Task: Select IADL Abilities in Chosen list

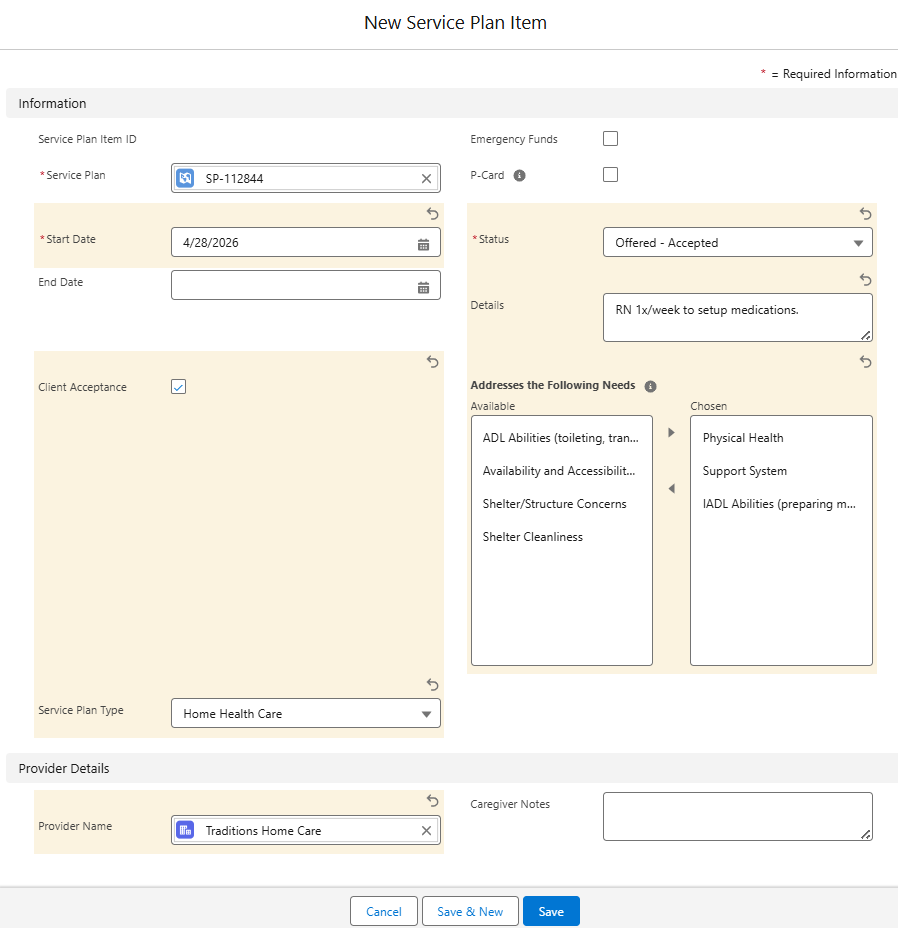Action: [x=781, y=504]
